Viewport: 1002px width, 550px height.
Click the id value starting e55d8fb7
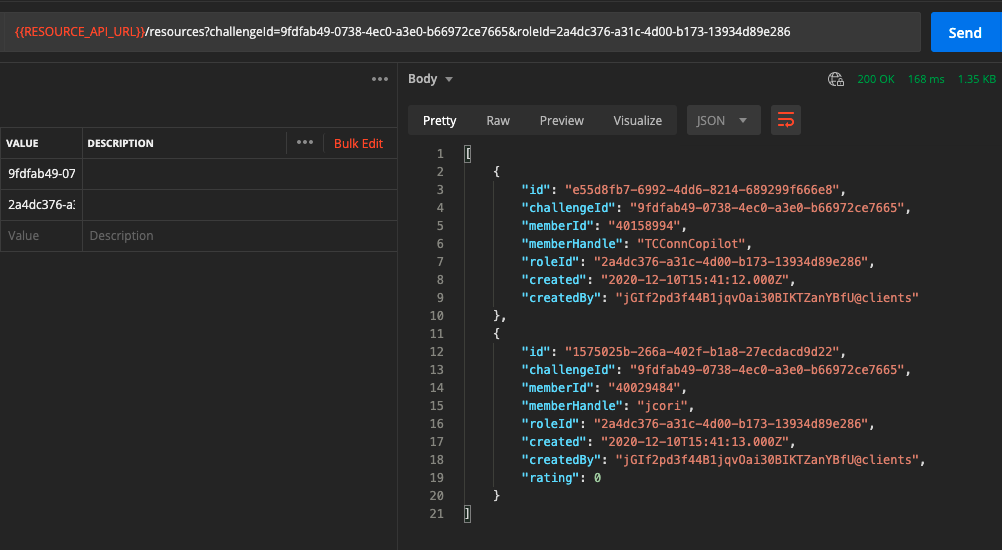pos(702,190)
